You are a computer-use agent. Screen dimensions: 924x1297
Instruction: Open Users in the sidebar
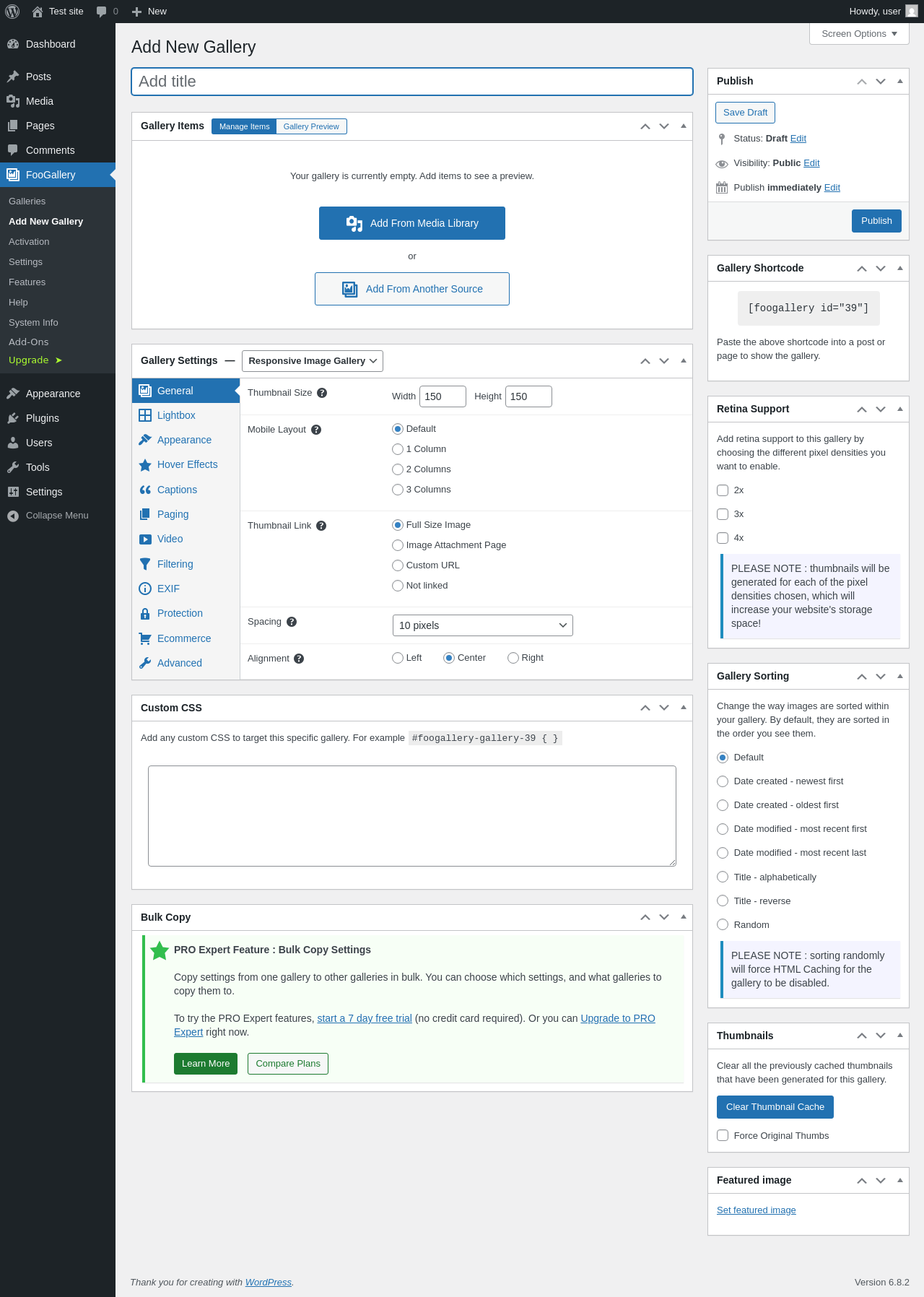58,443
